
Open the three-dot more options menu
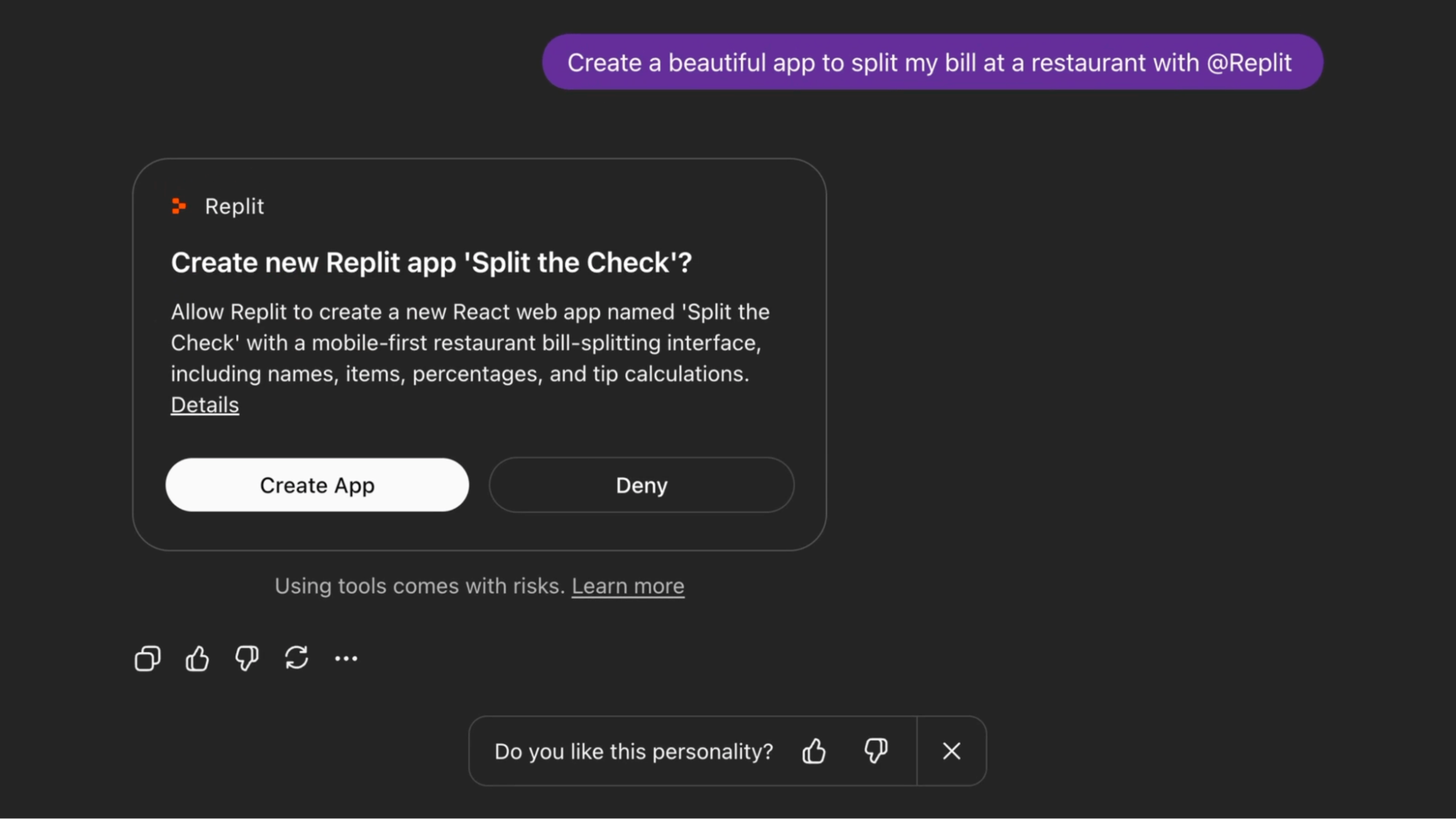(346, 658)
